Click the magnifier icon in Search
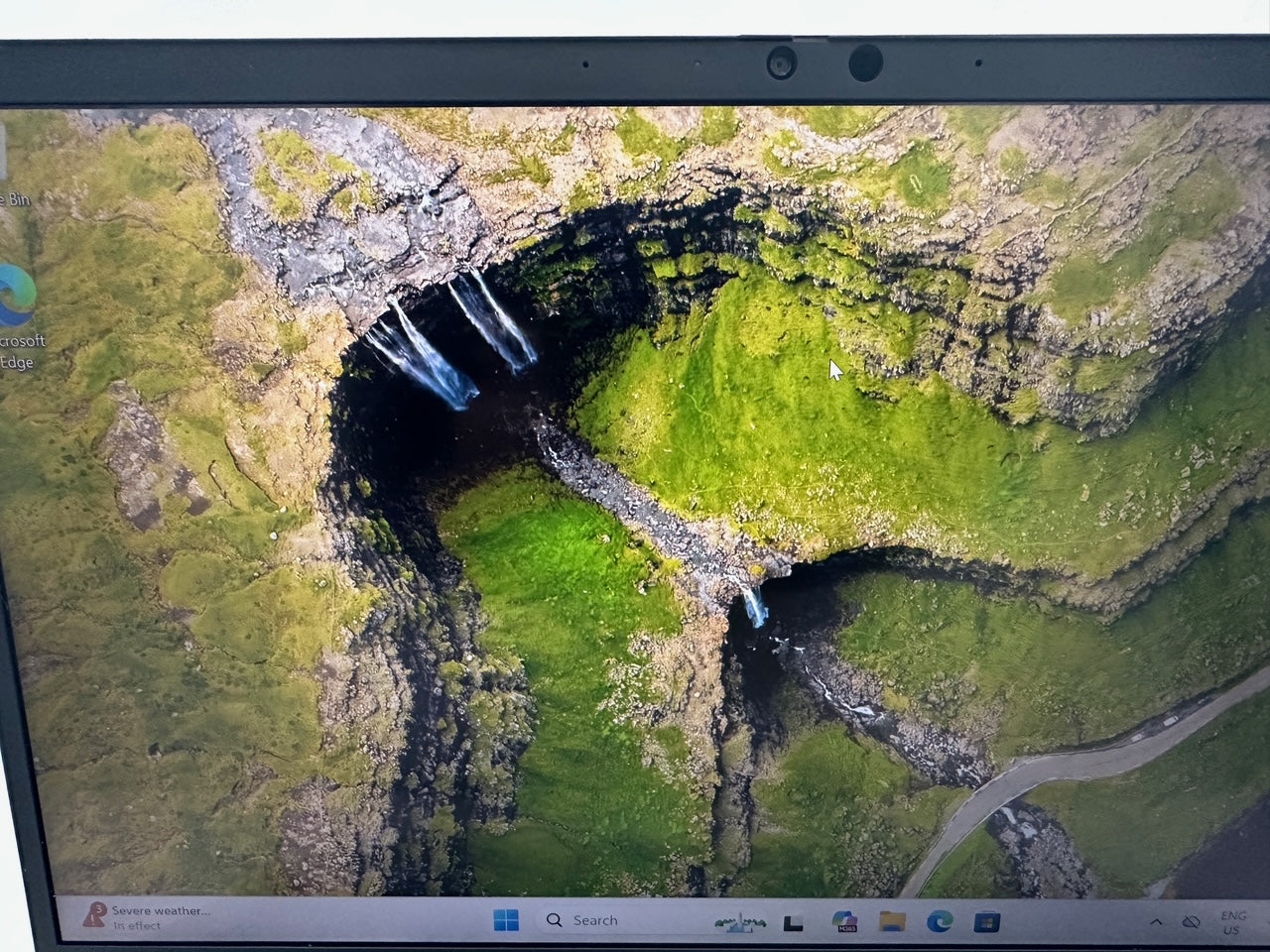Viewport: 1270px width, 952px height. pyautogui.click(x=555, y=920)
